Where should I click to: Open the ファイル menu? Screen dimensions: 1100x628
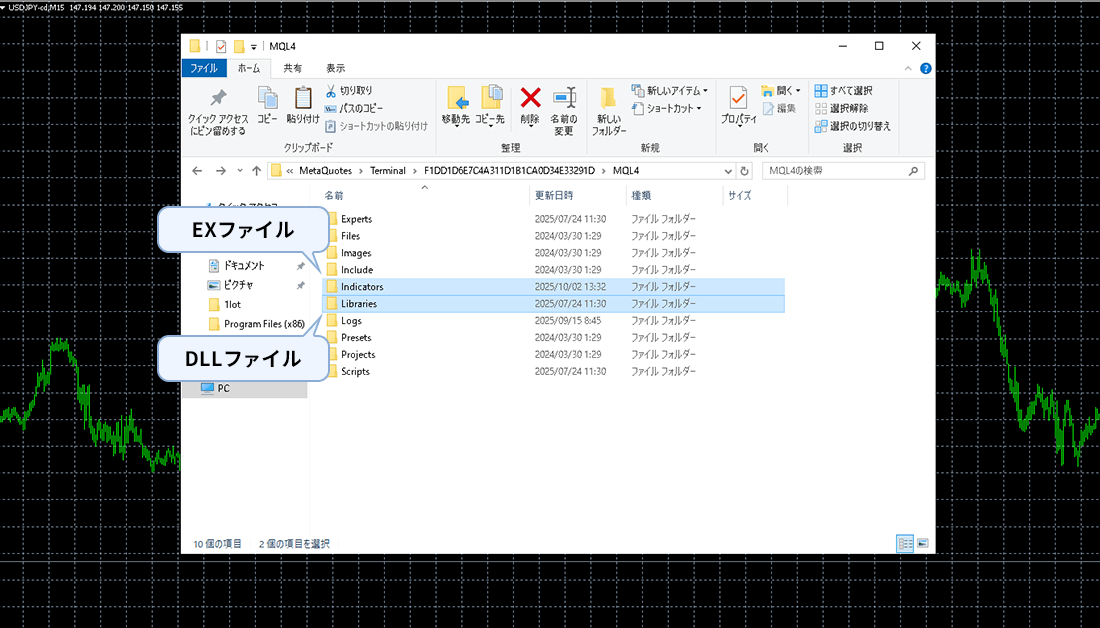point(205,68)
